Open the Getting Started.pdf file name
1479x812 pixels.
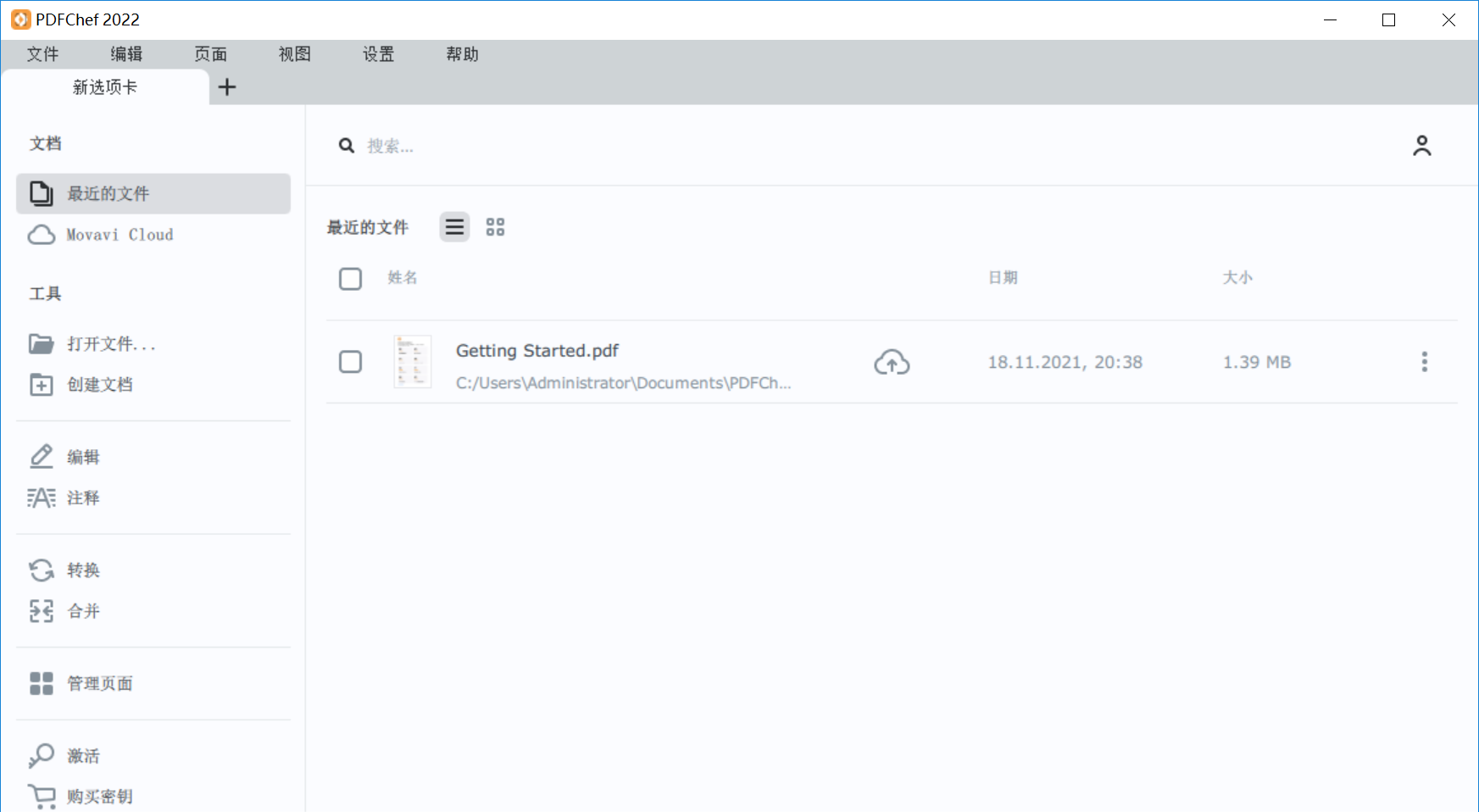pos(537,351)
